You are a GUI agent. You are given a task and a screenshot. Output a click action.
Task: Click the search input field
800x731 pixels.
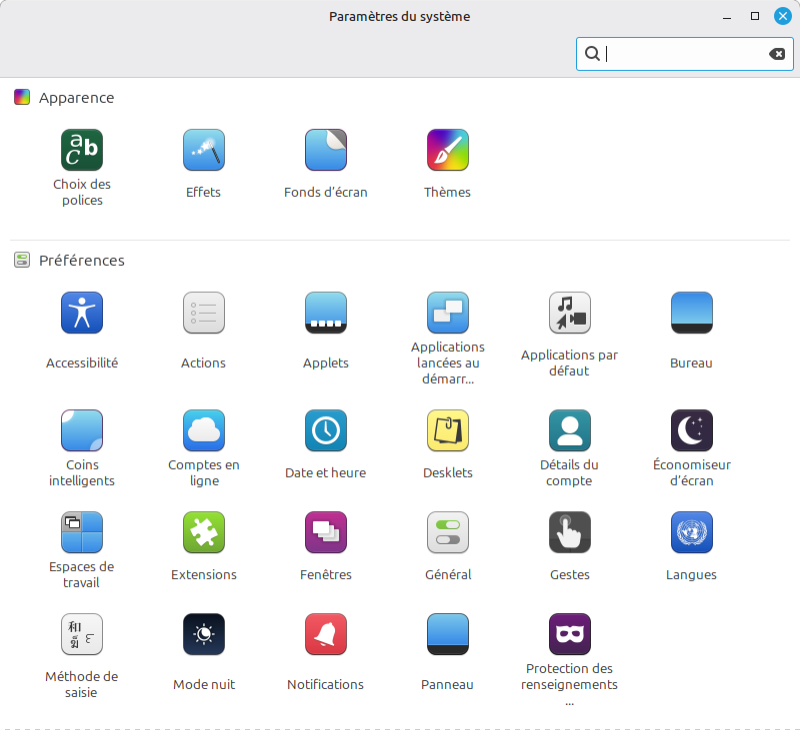(x=680, y=54)
